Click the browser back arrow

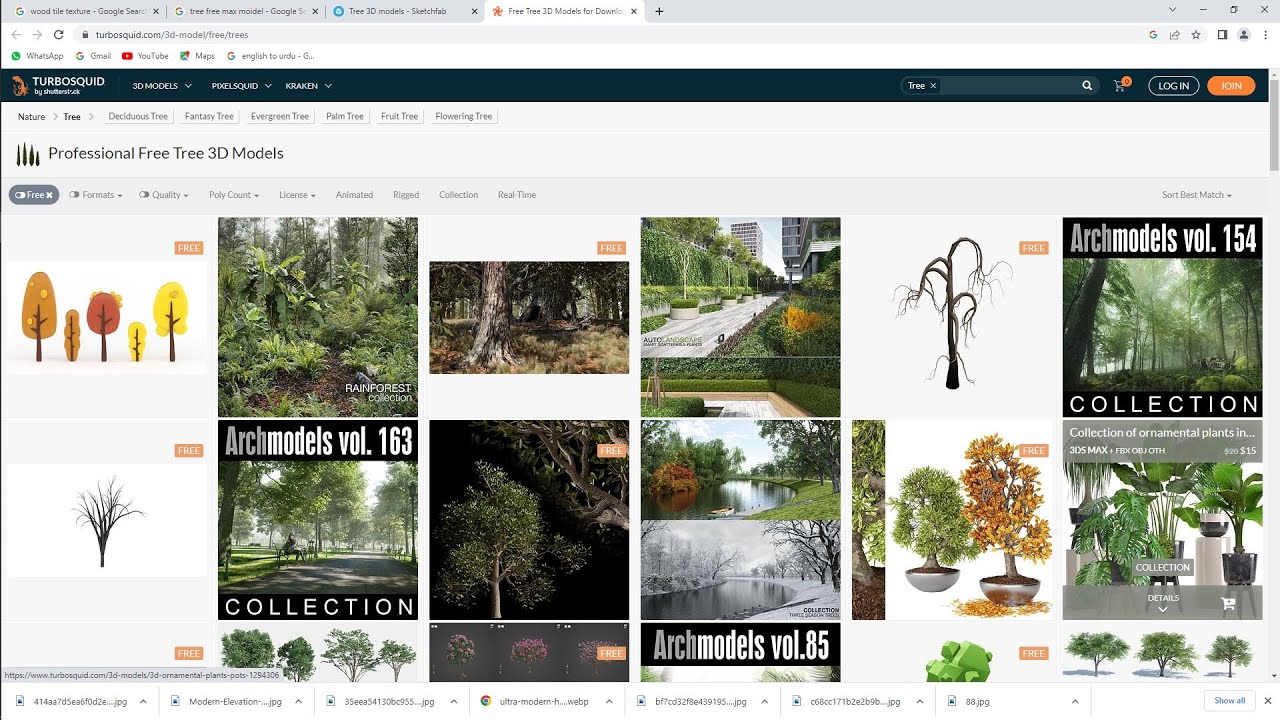[x=15, y=34]
